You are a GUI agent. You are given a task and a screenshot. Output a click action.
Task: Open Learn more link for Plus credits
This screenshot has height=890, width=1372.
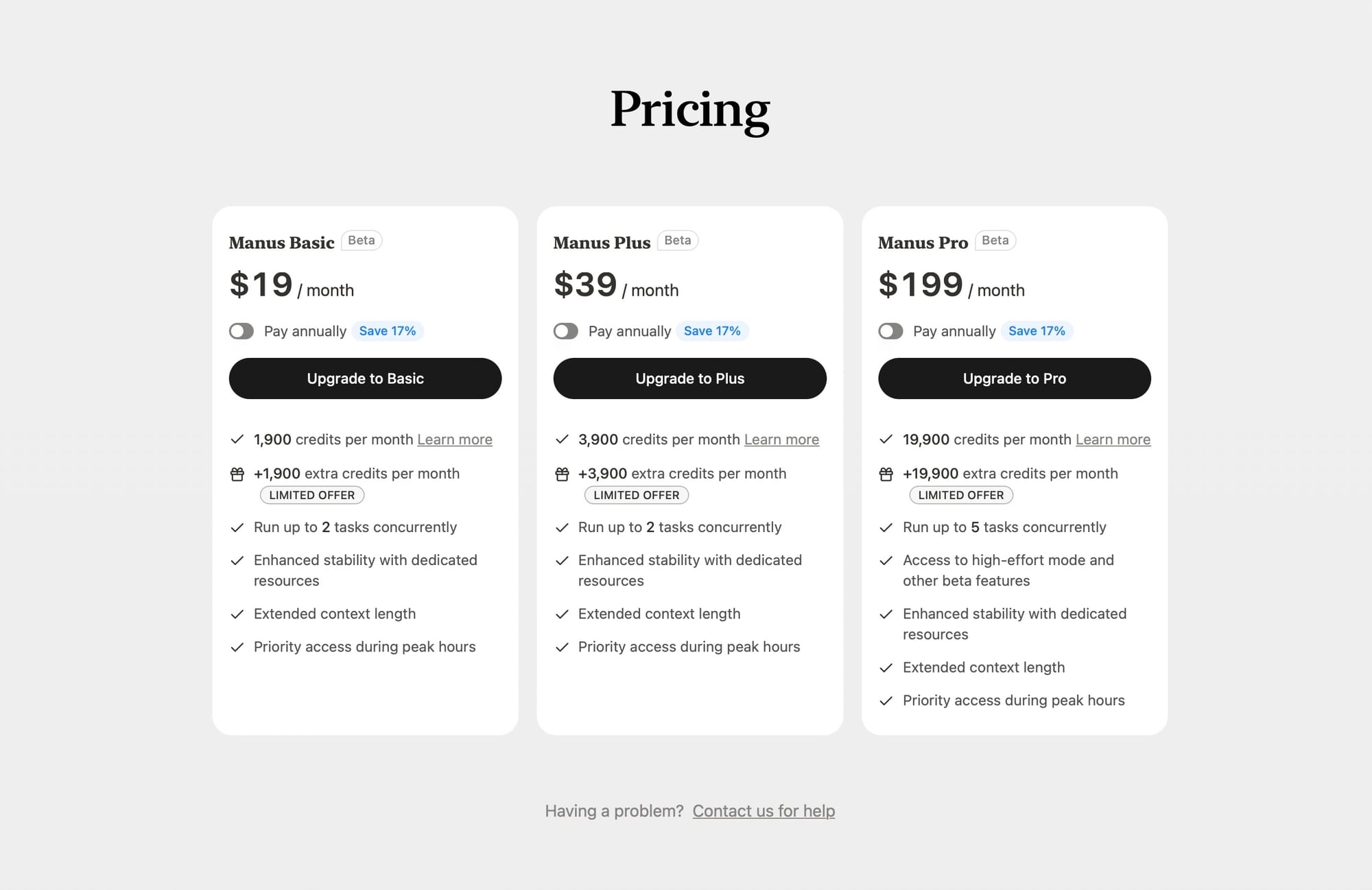pos(781,439)
